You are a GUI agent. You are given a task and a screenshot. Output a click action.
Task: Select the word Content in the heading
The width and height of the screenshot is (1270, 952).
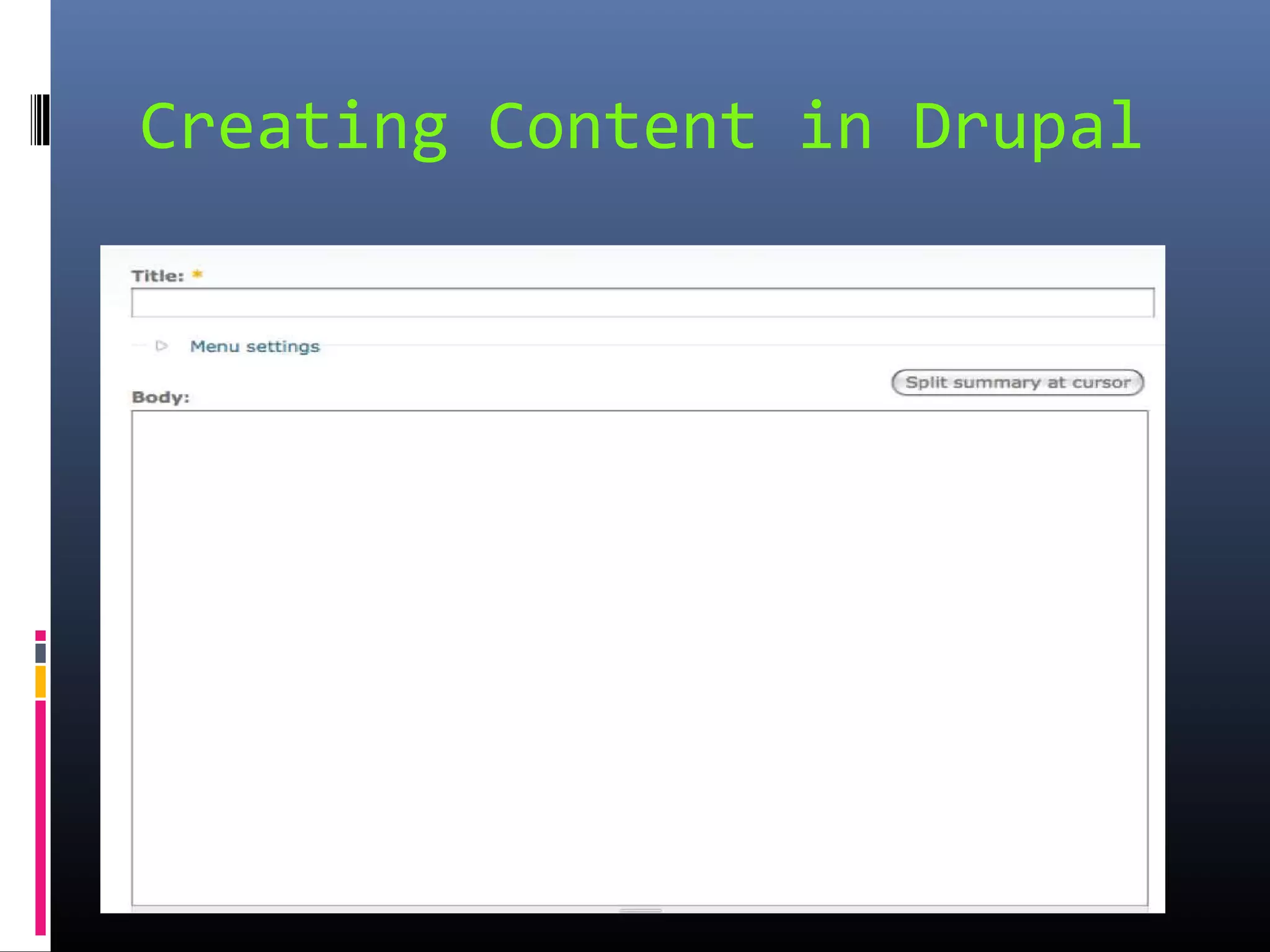(x=622, y=127)
